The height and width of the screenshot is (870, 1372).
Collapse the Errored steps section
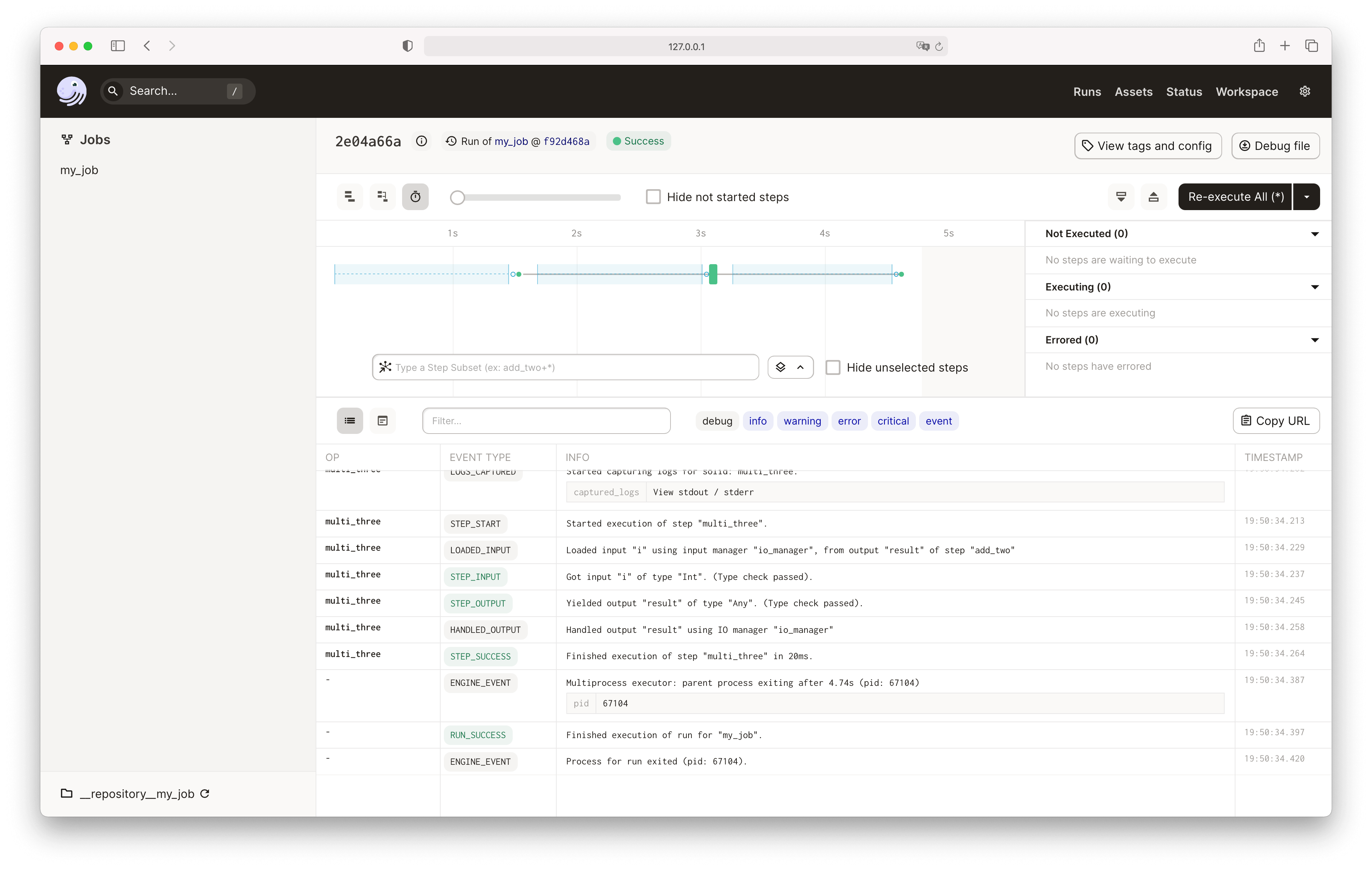[x=1314, y=340]
